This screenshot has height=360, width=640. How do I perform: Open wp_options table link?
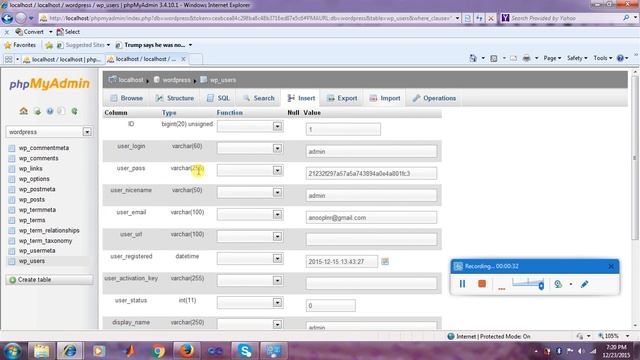pos(34,179)
